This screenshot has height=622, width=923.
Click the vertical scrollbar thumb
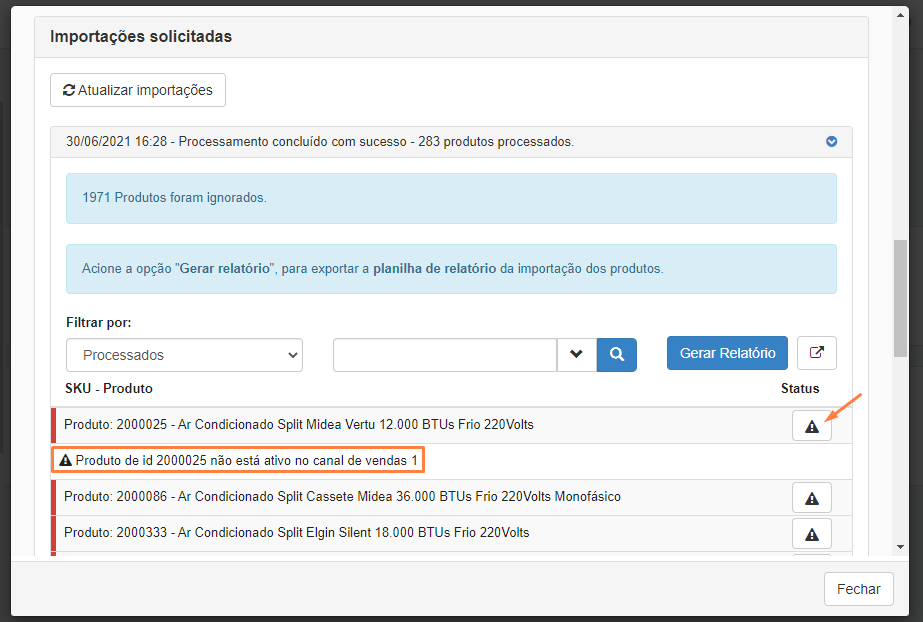[900, 298]
